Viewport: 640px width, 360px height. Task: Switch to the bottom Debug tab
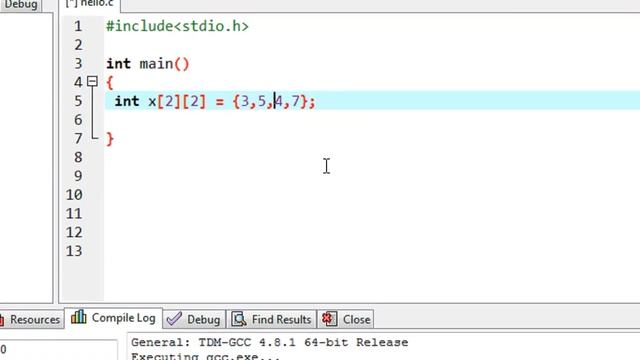point(194,319)
